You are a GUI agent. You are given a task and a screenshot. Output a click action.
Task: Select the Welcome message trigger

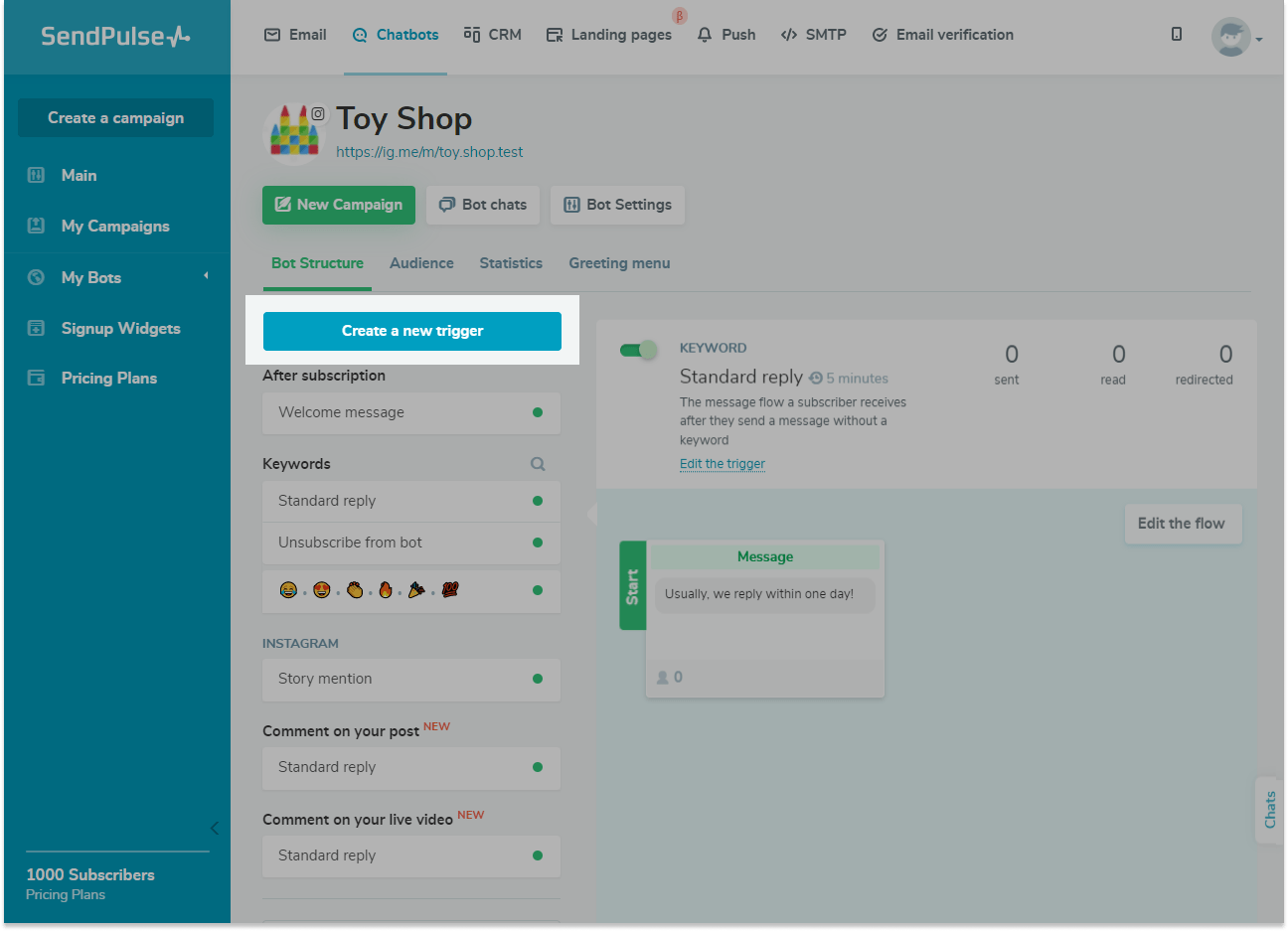tap(411, 413)
